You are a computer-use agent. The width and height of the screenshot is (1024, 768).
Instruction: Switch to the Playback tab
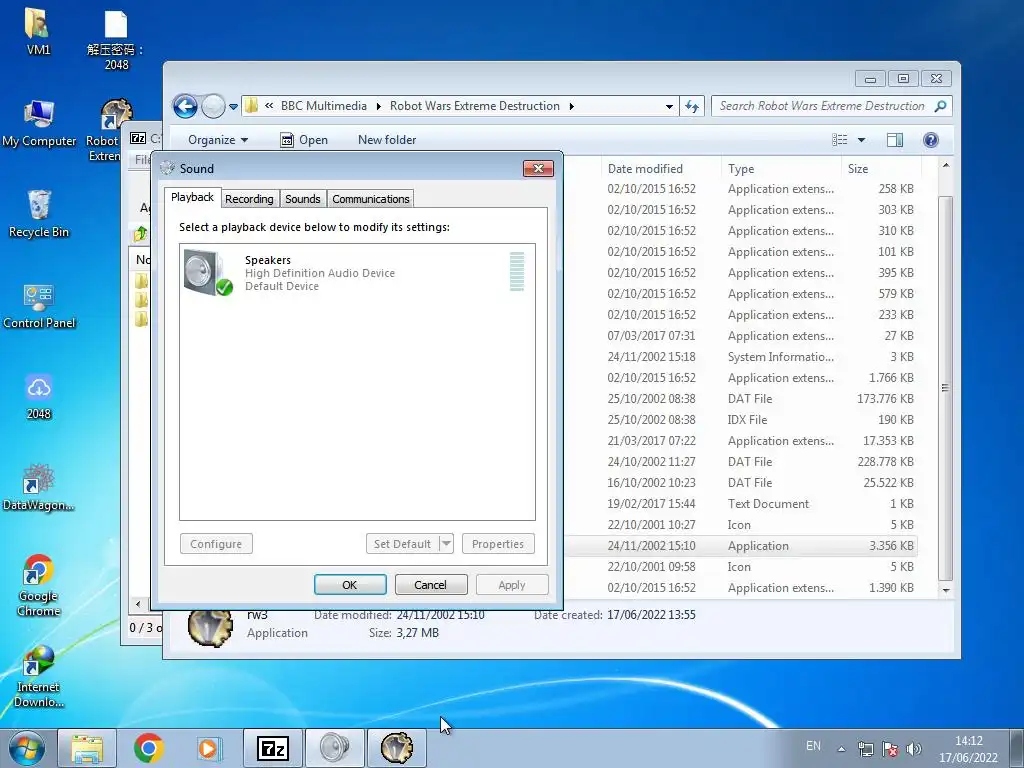point(193,197)
